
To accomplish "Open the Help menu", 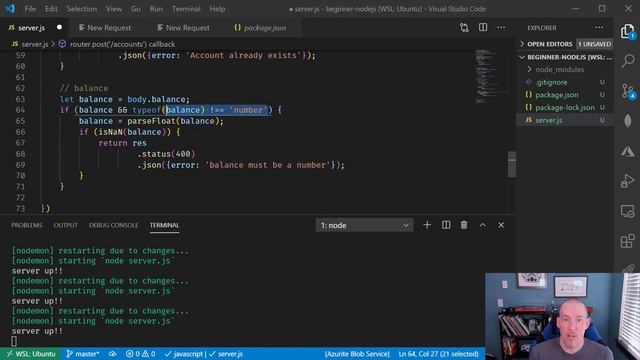I will (x=217, y=9).
